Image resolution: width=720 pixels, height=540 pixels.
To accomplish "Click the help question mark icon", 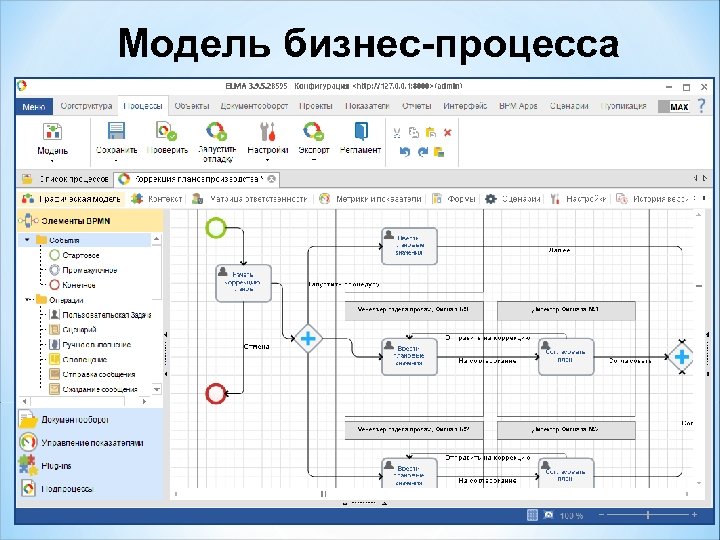I will coord(702,106).
